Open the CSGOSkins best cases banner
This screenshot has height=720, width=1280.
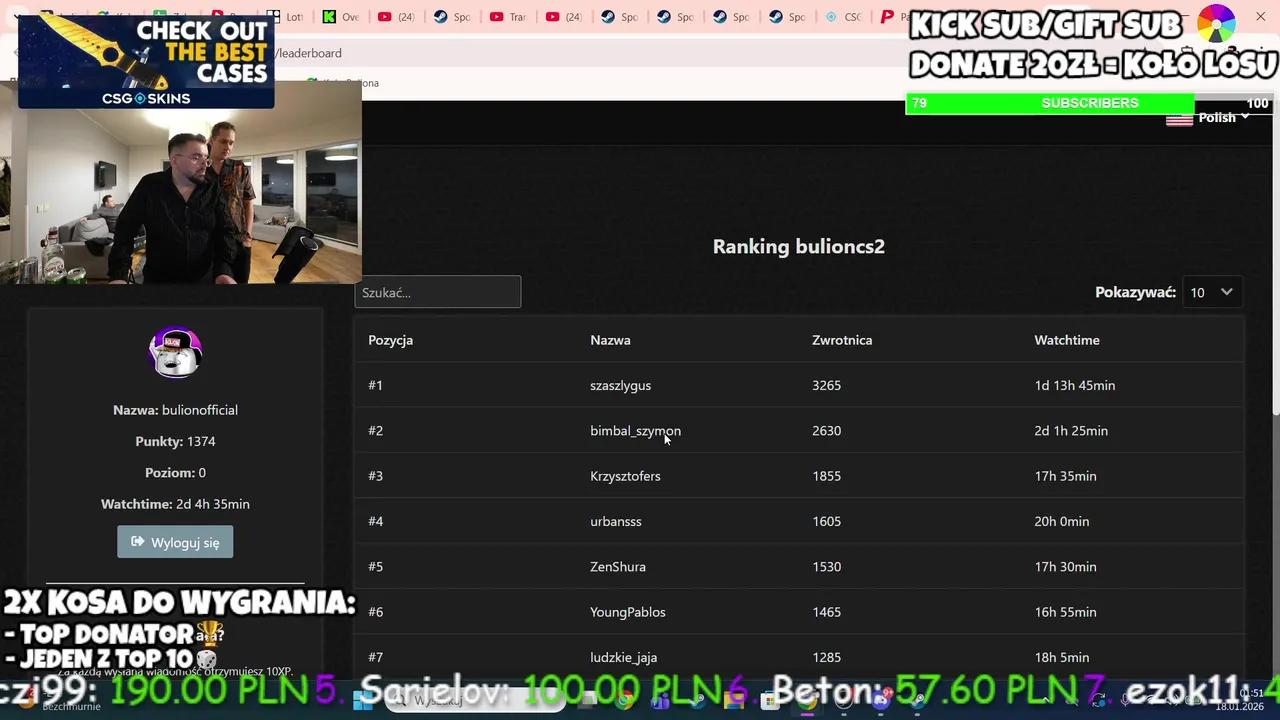[145, 60]
